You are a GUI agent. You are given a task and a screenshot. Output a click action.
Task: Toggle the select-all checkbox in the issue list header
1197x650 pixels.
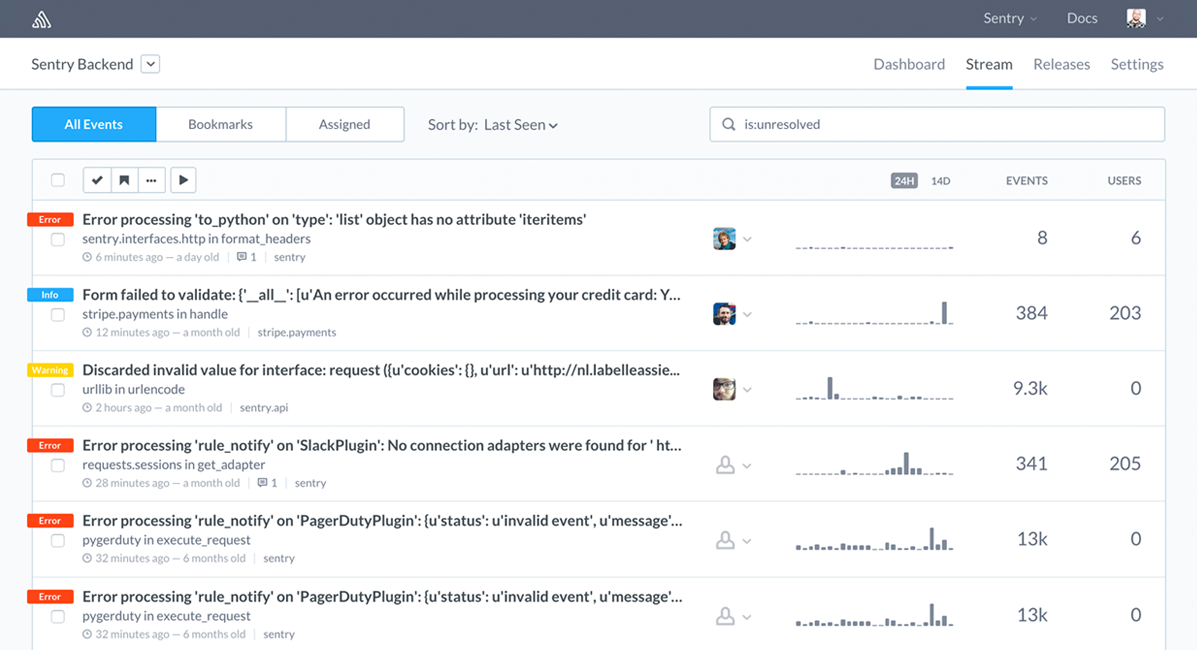click(58, 180)
